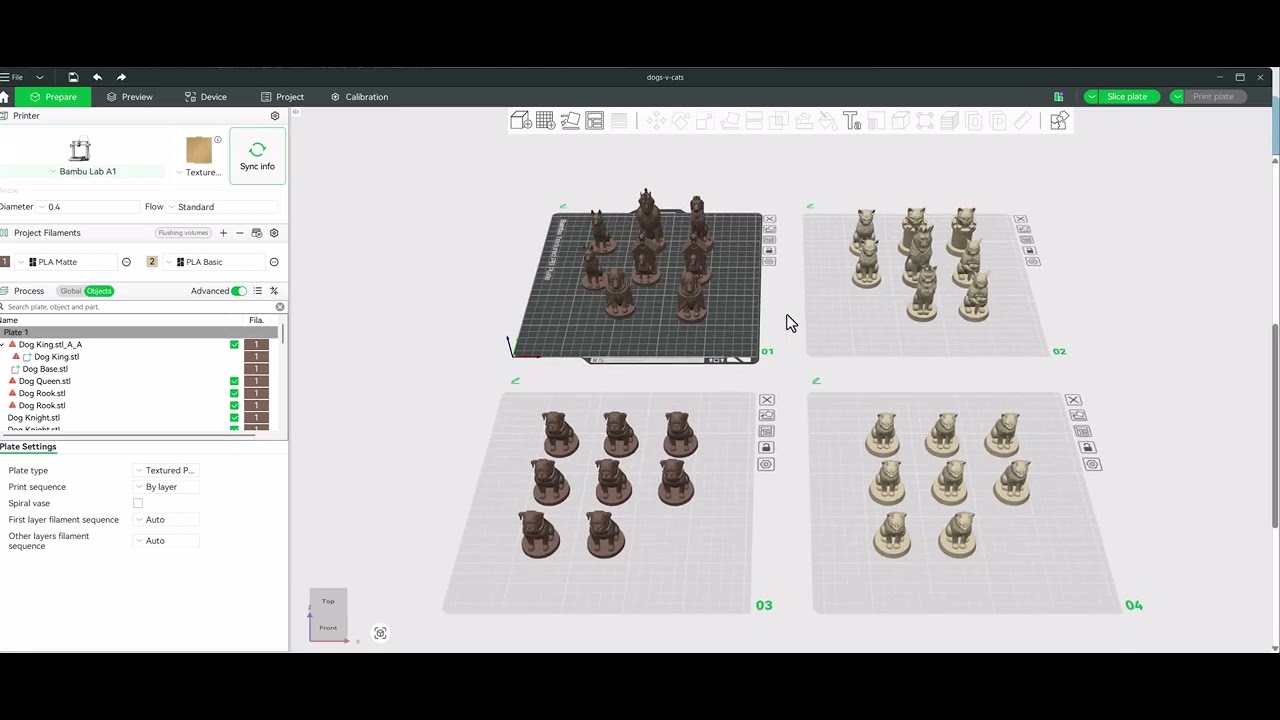1280x720 pixels.
Task: Toggle Dog Knight.stl printable checkbox
Action: [234, 418]
